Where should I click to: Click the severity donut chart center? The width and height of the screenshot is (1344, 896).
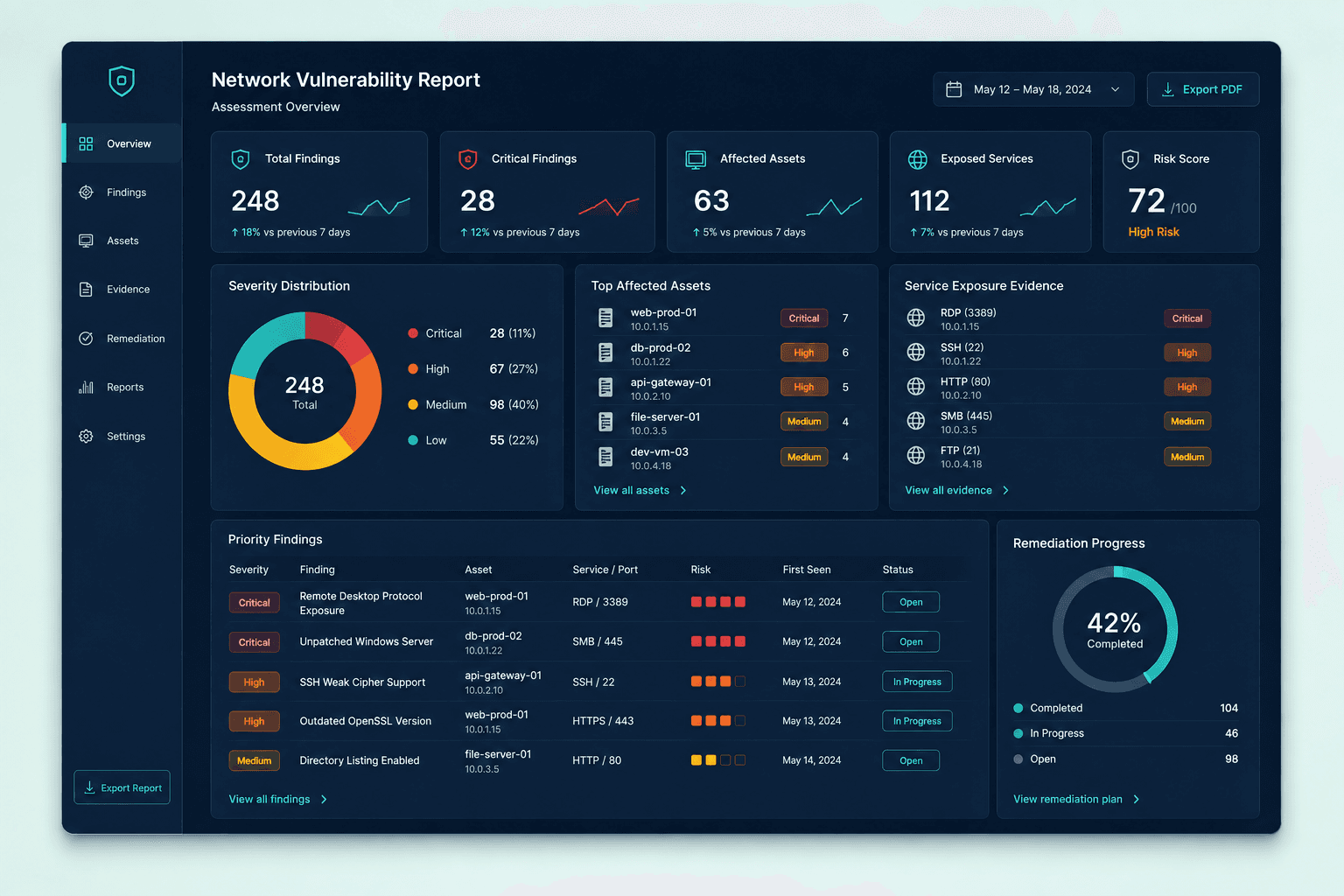pos(304,392)
